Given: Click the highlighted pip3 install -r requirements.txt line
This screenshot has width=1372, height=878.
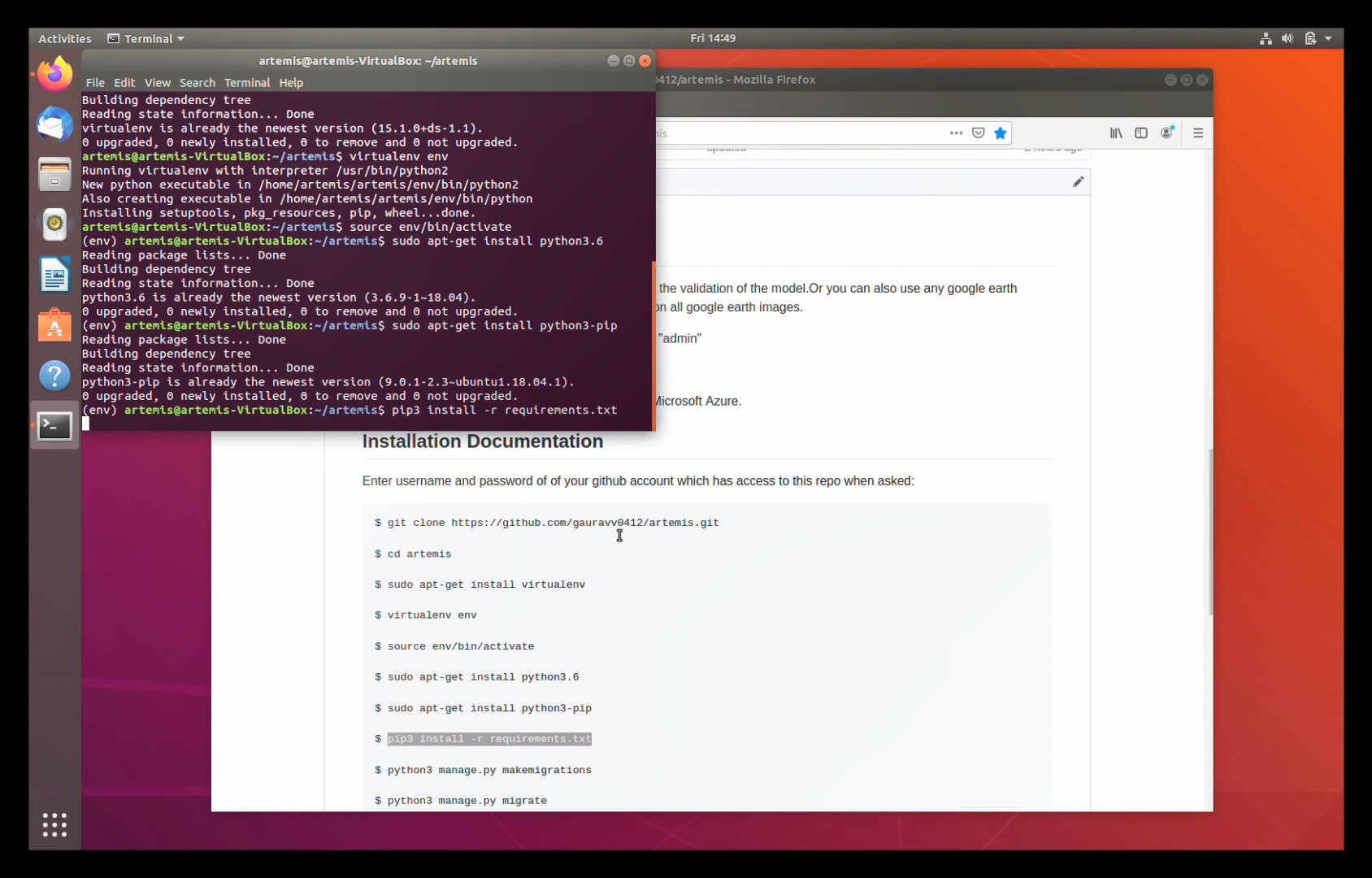Looking at the screenshot, I should coord(489,739).
